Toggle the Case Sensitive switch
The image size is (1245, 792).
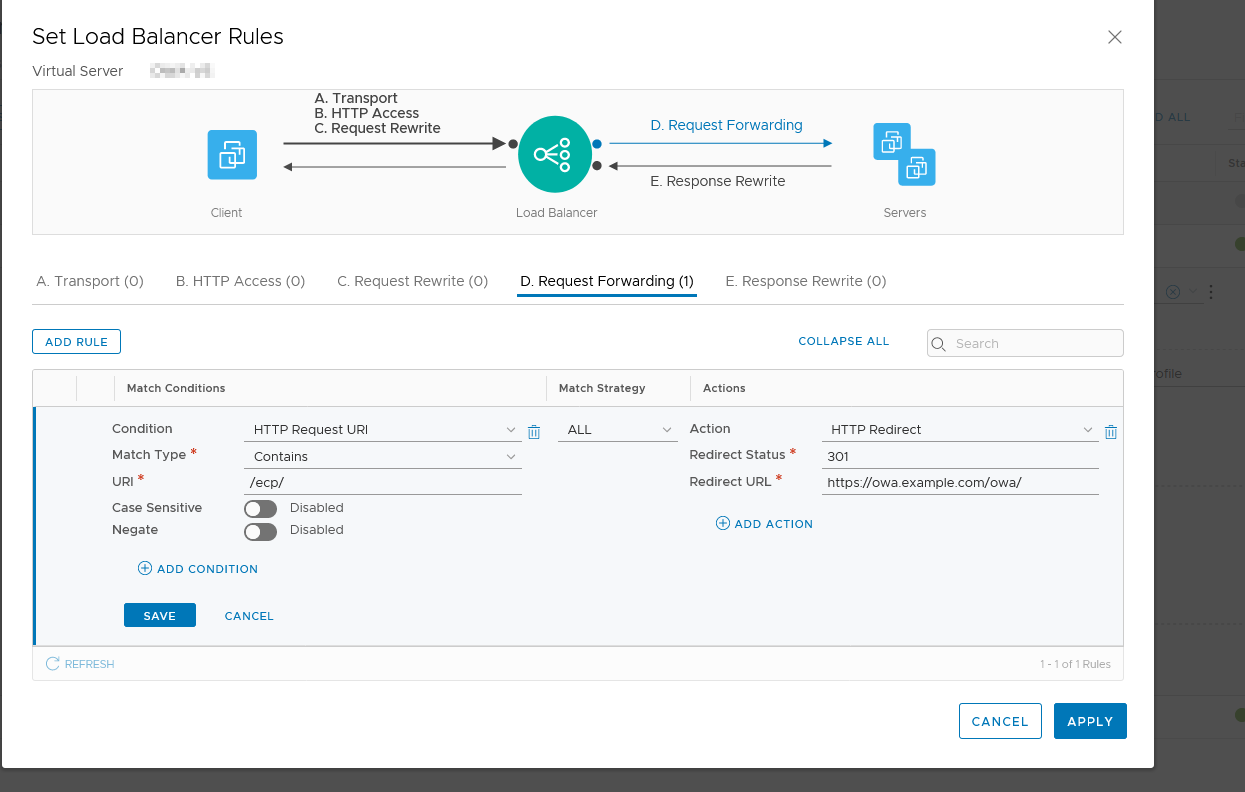pyautogui.click(x=260, y=509)
